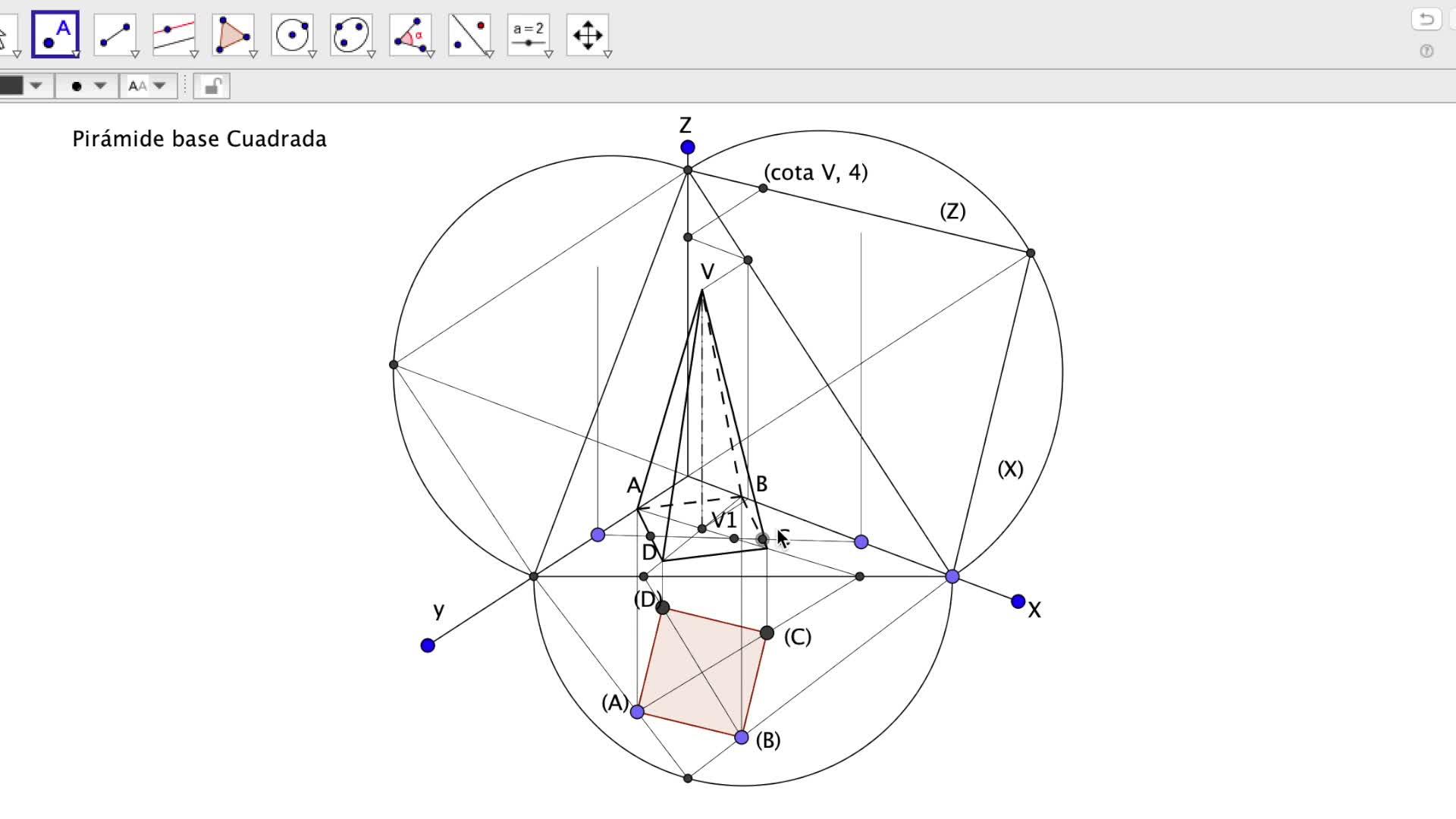Screen dimensions: 1456x819
Task: Click the 'Pirámide base Cuadrada' title text
Action: pyautogui.click(x=199, y=139)
